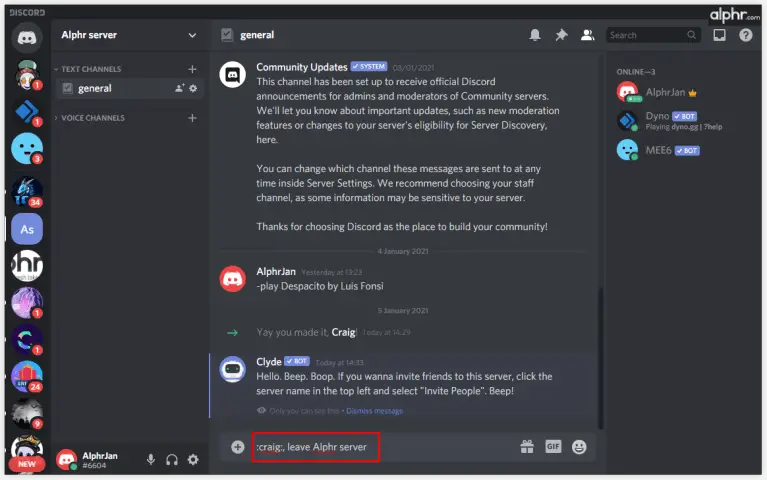The image size is (767, 480).
Task: Select the 'As' server icon
Action: point(27,229)
